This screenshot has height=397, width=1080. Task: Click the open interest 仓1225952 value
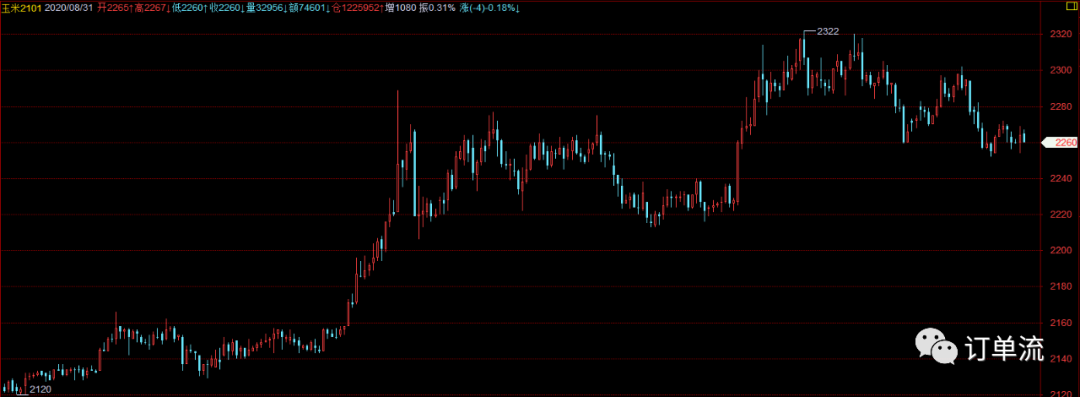pyautogui.click(x=358, y=8)
